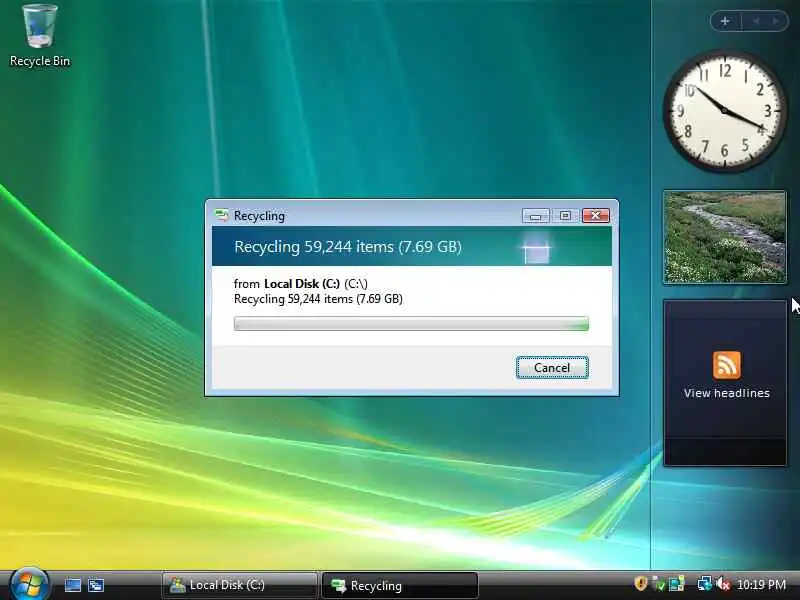Click Show Desktop in Quick Launch
800x600 pixels.
coord(72,585)
